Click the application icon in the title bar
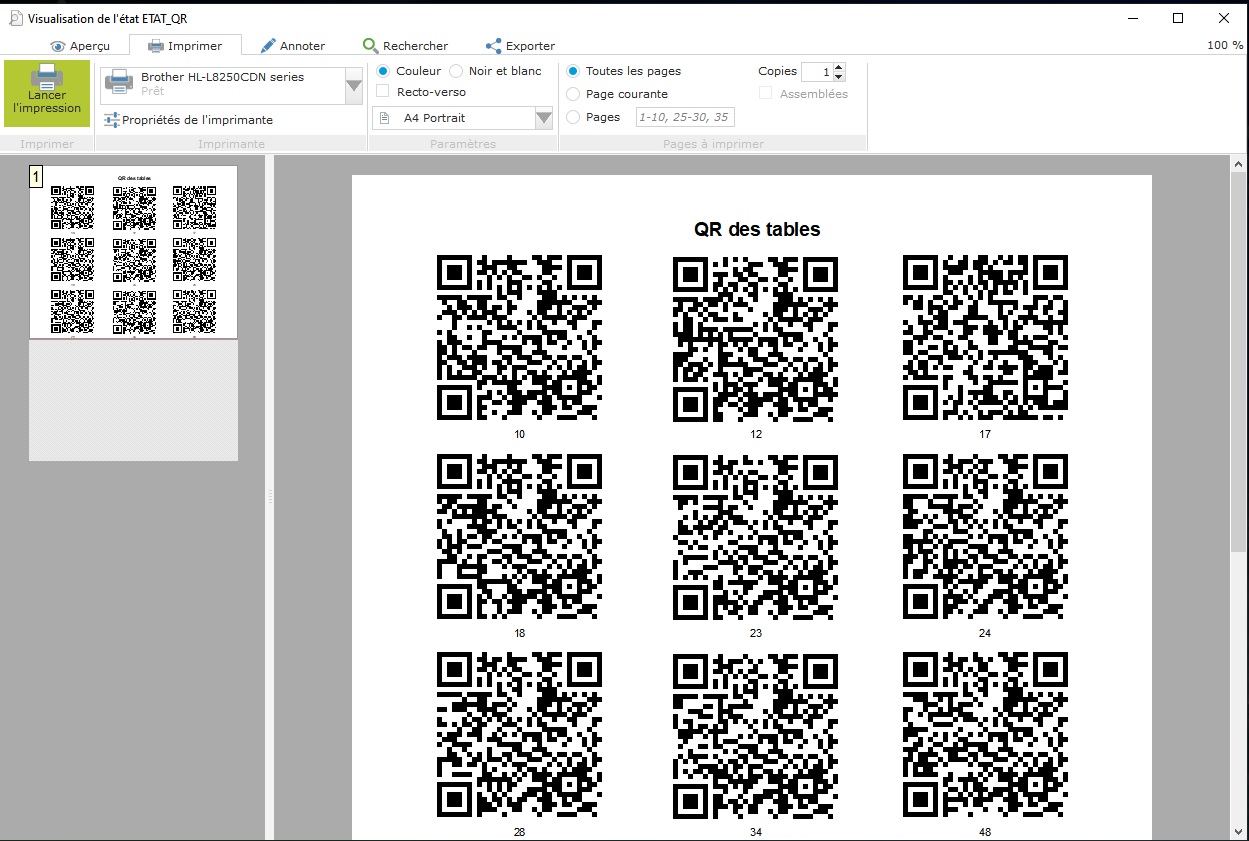Screen dimensions: 1249x841 (x=15, y=18)
